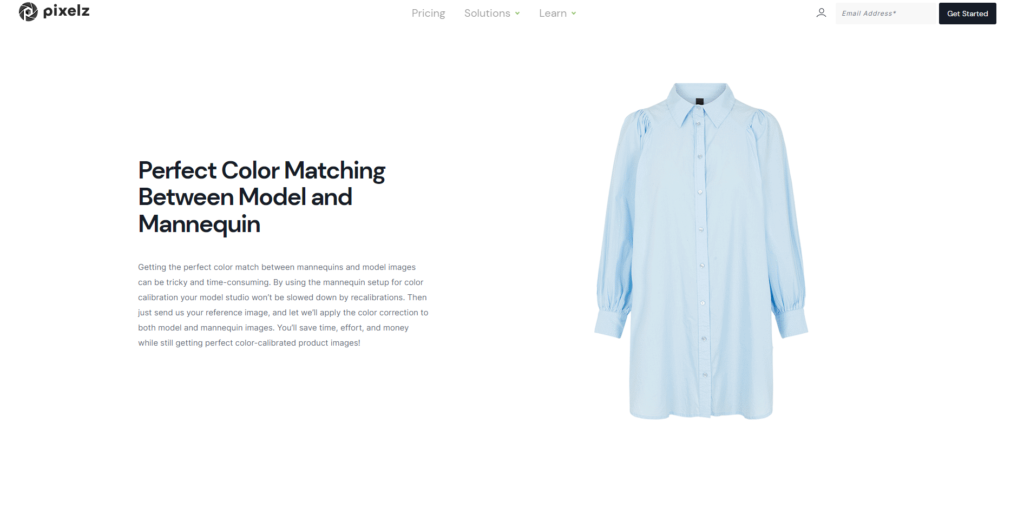Click the shirt's right sleeve cuff
Image resolution: width=1024 pixels, height=509 pixels.
tap(791, 323)
